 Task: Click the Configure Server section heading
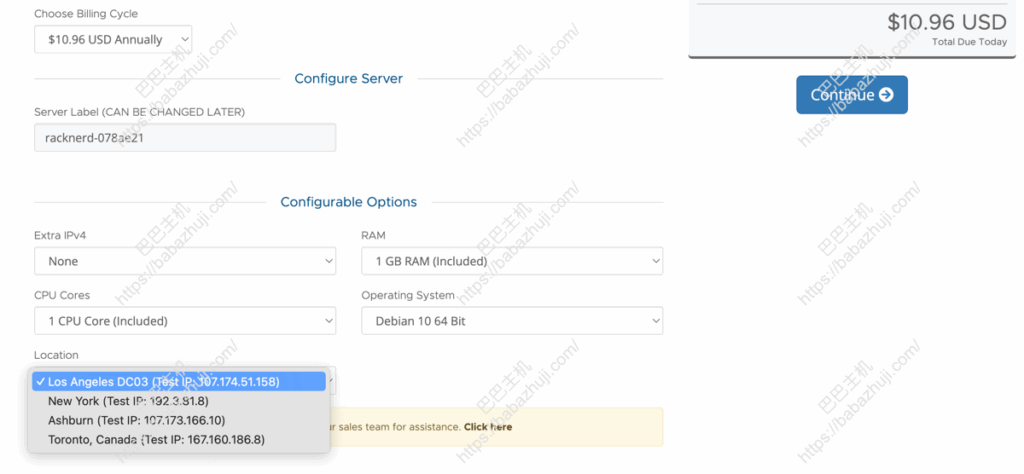click(348, 79)
